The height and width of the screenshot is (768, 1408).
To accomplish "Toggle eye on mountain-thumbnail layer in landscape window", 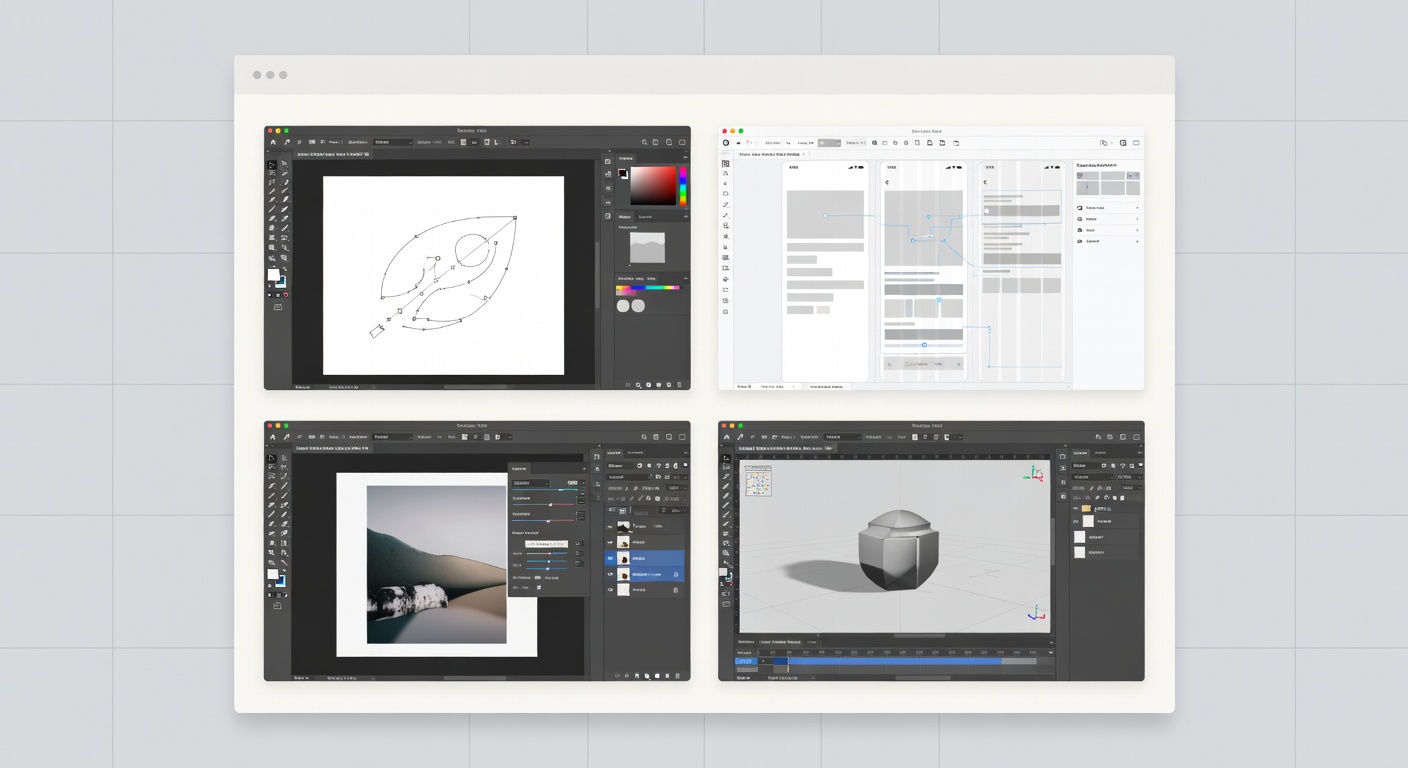I will pos(610,527).
